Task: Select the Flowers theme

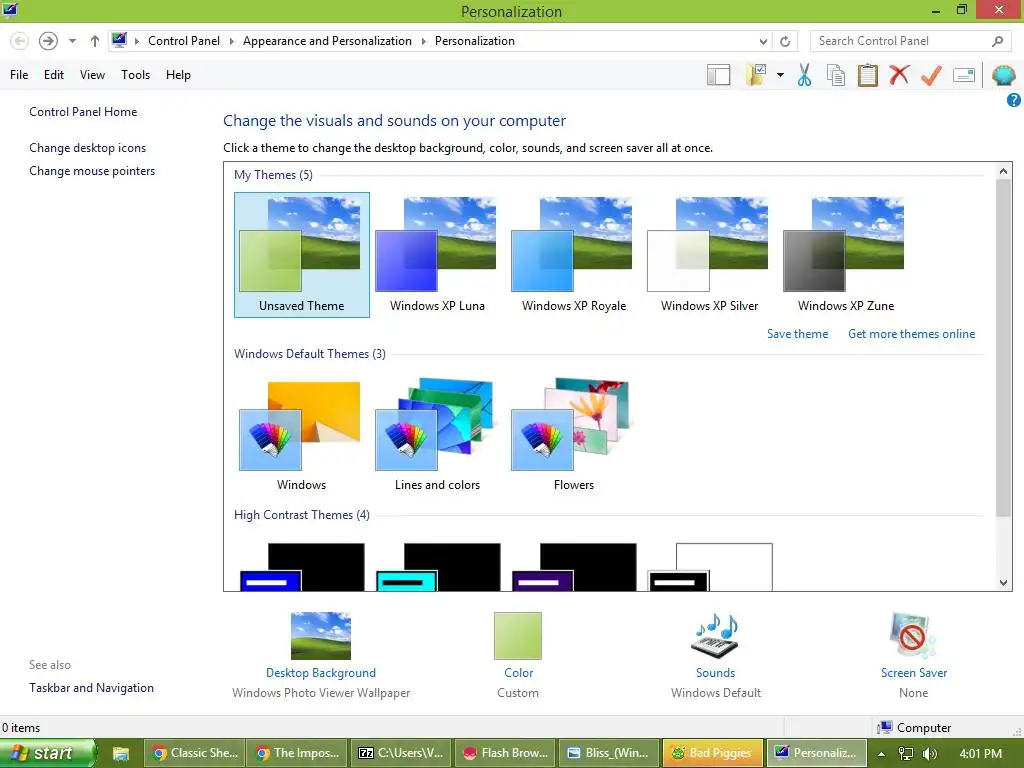Action: click(x=573, y=434)
